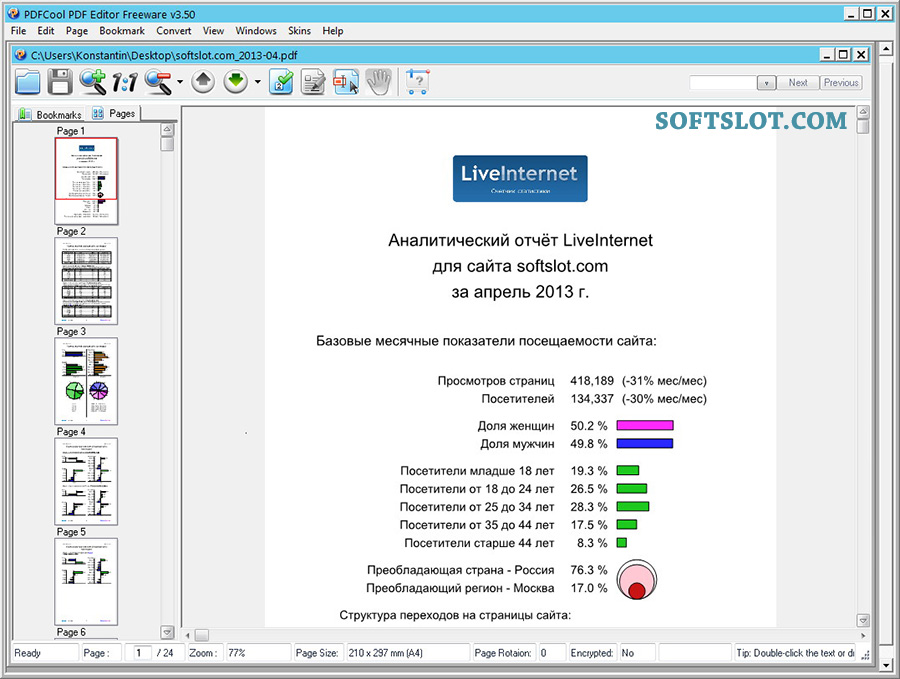900x679 pixels.
Task: Select the Page 2 thumbnail
Action: coord(86,281)
